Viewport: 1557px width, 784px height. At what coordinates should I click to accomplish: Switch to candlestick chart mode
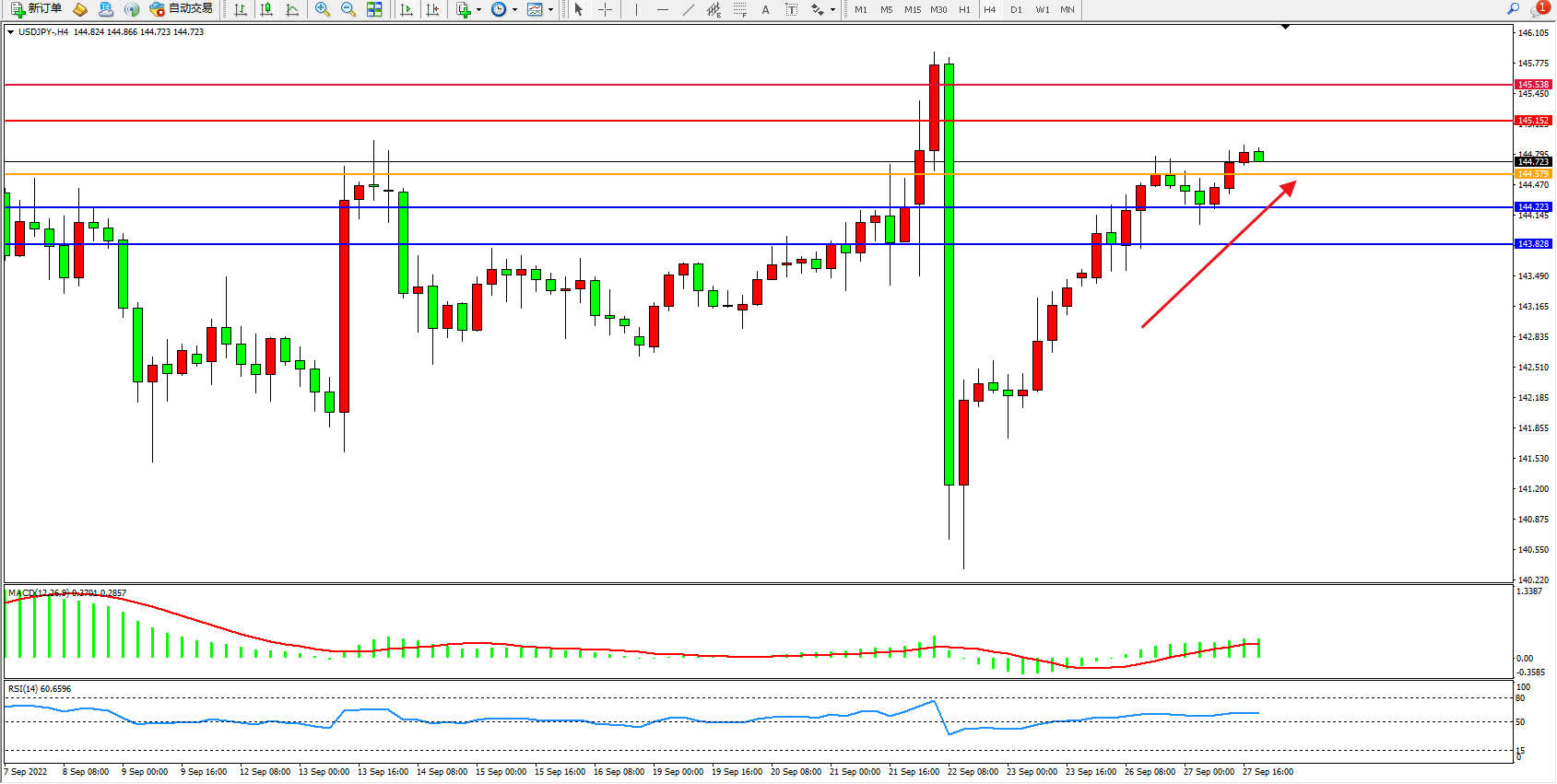tap(266, 9)
